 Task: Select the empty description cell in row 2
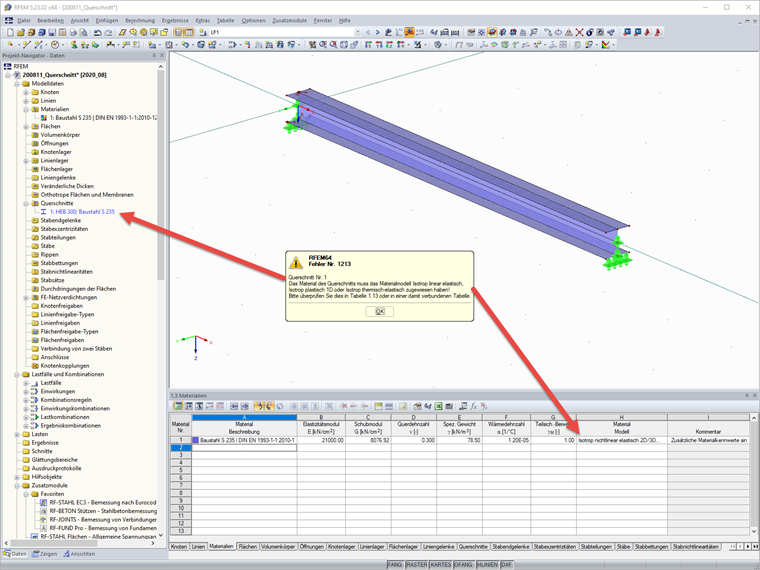[244, 448]
